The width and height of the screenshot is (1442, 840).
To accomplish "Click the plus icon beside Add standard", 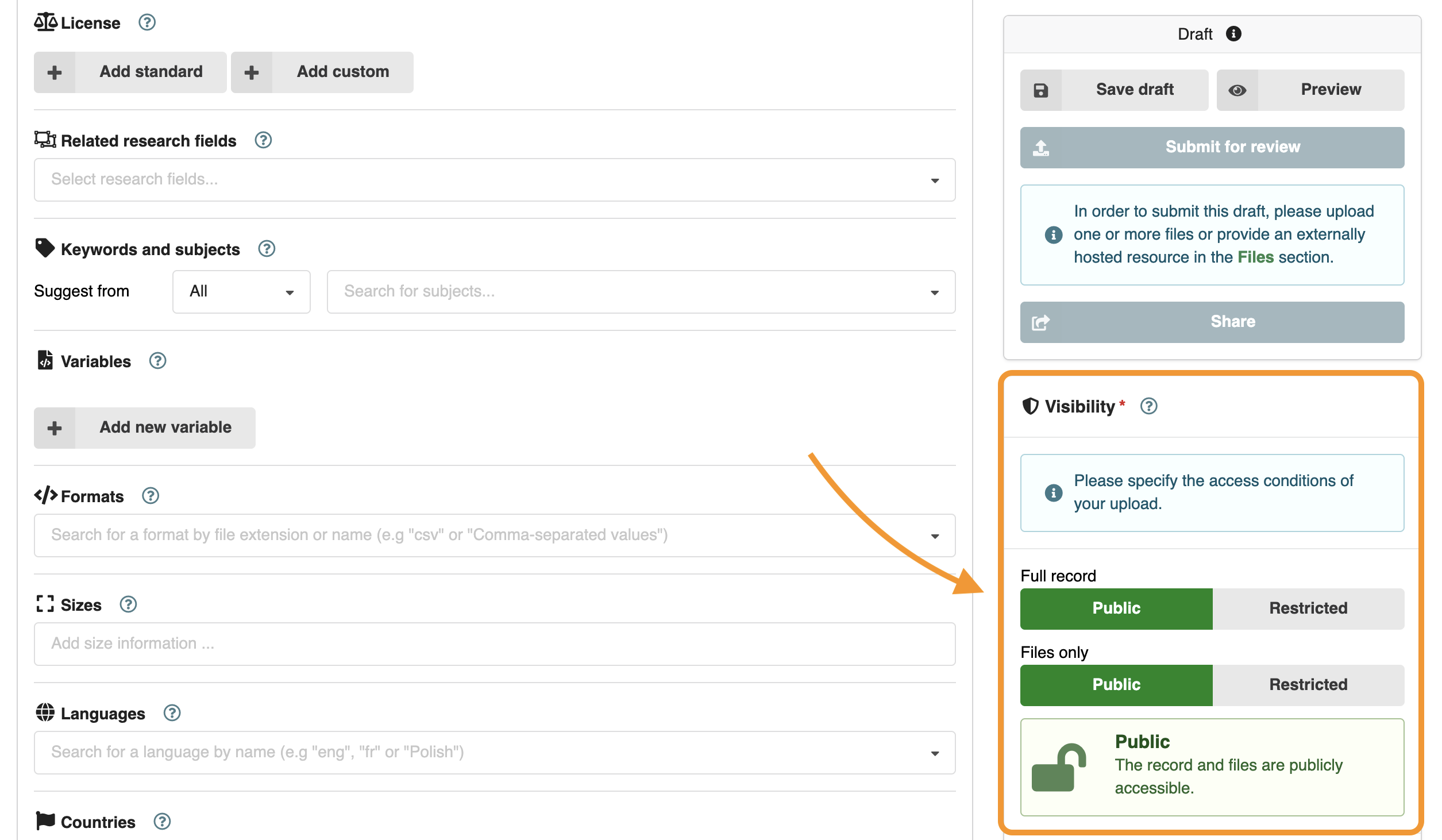I will (x=55, y=72).
